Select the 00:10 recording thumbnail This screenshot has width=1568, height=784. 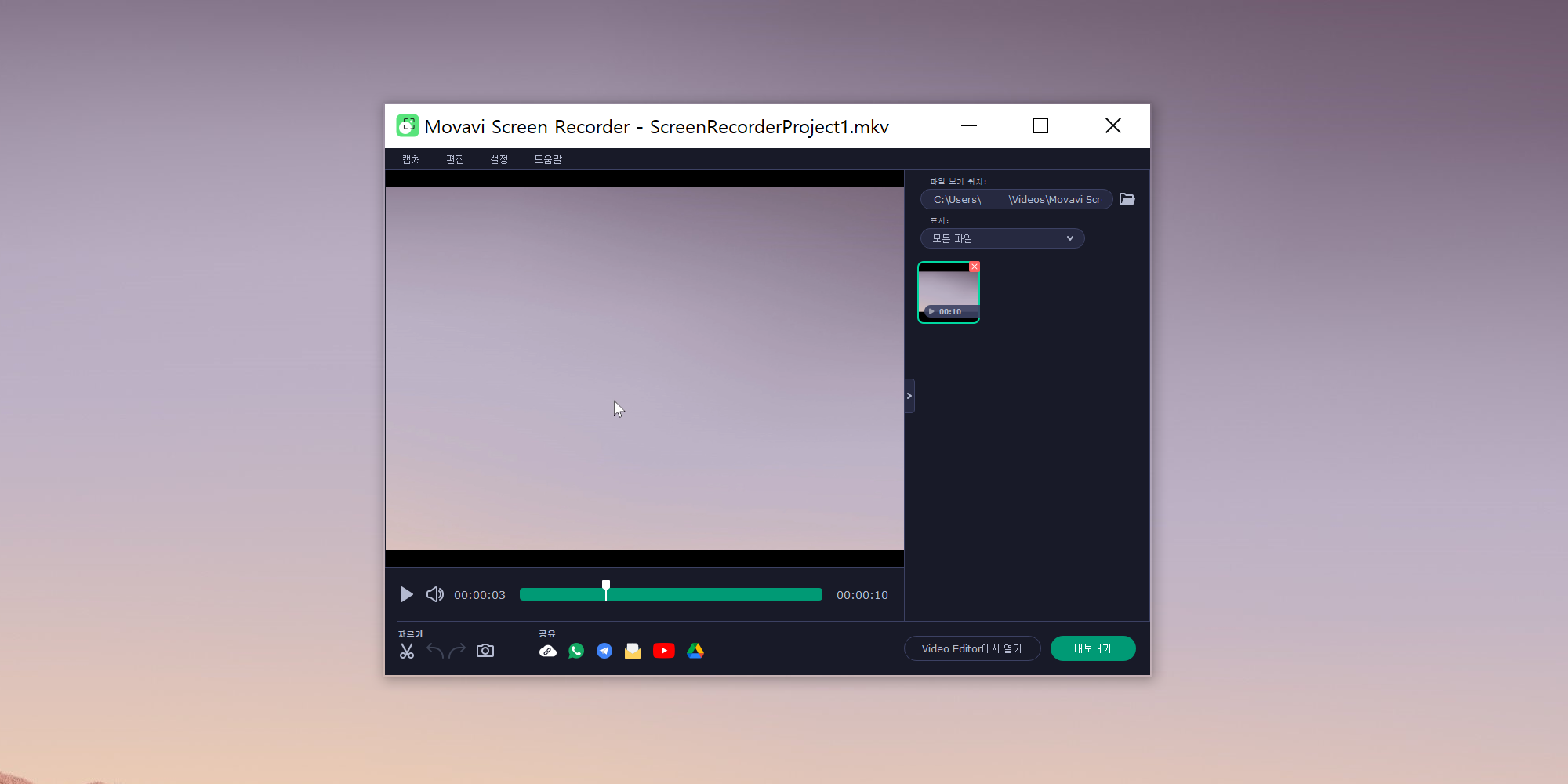949,292
